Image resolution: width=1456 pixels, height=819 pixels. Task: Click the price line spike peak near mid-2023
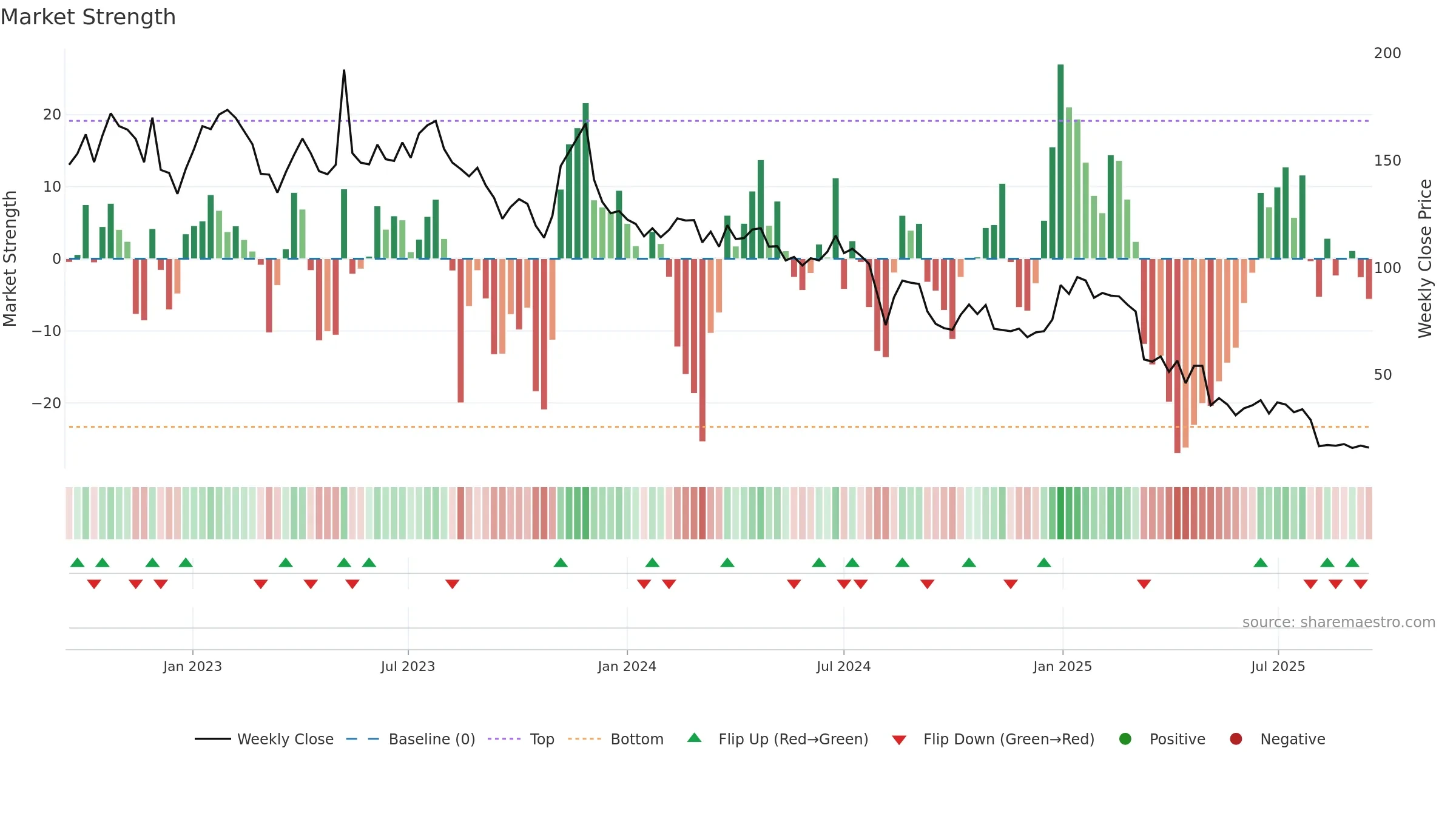pyautogui.click(x=344, y=70)
